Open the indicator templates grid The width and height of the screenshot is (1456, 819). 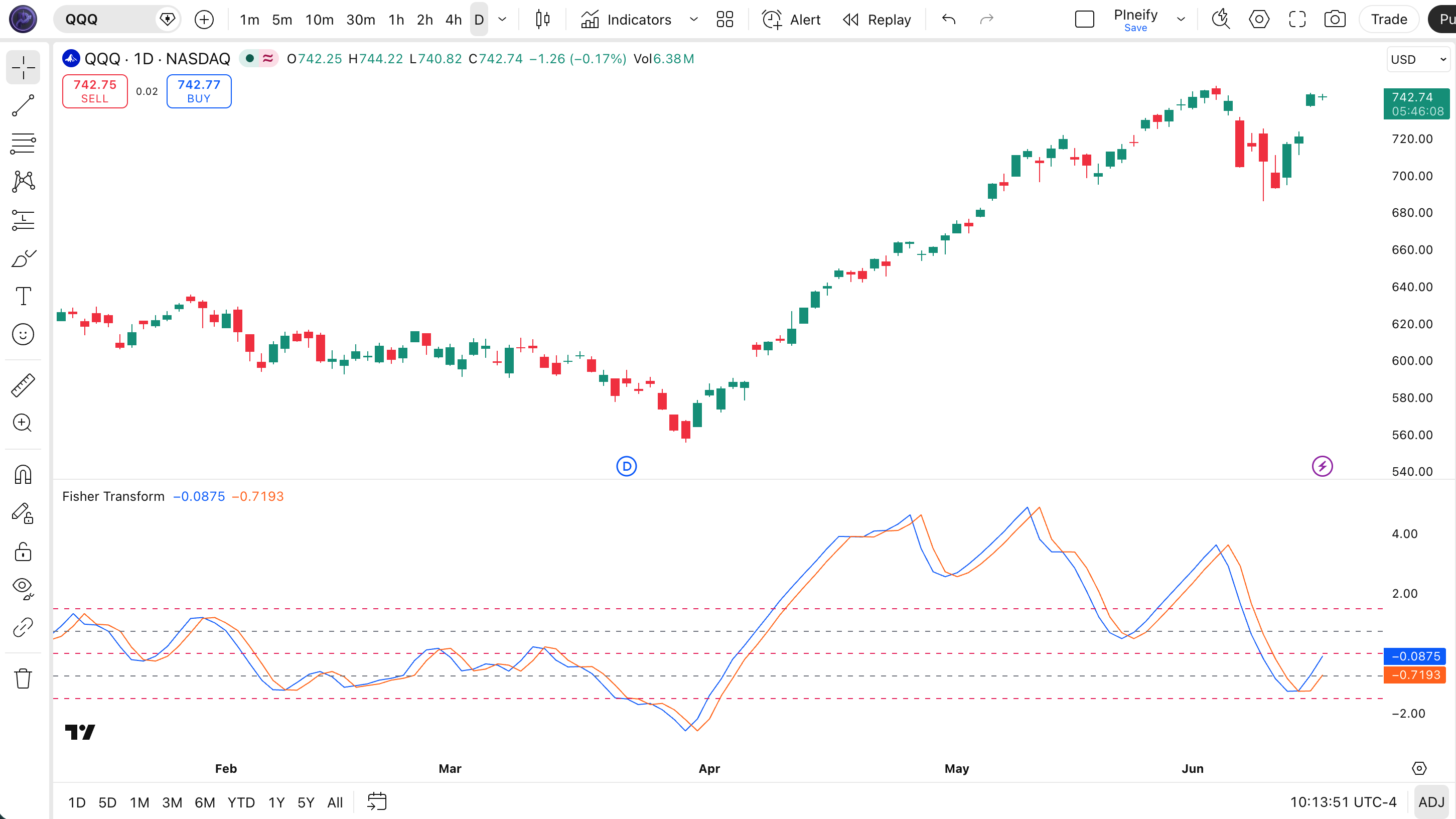pyautogui.click(x=724, y=20)
